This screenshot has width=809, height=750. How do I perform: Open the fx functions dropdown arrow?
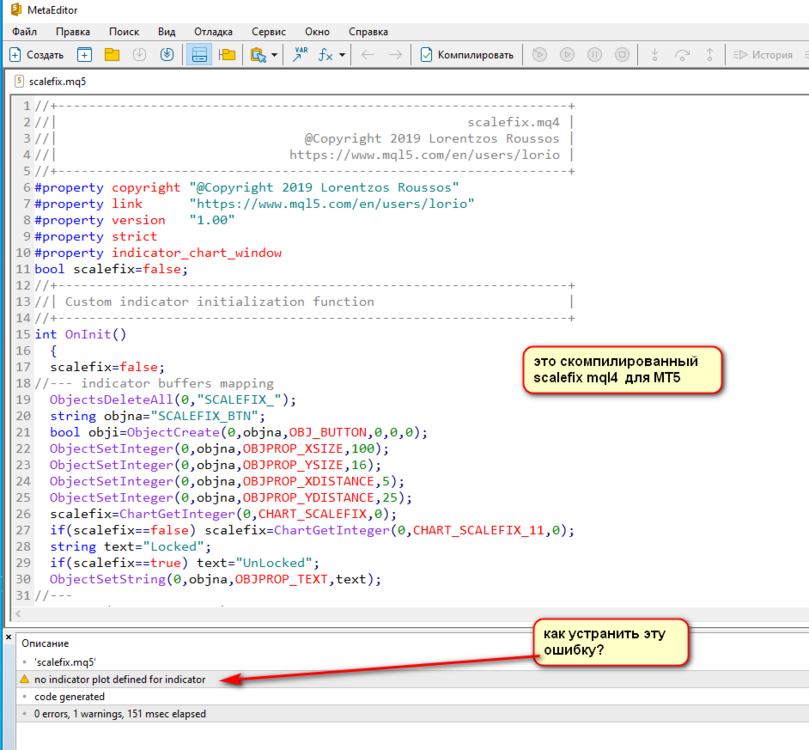pyautogui.click(x=342, y=55)
